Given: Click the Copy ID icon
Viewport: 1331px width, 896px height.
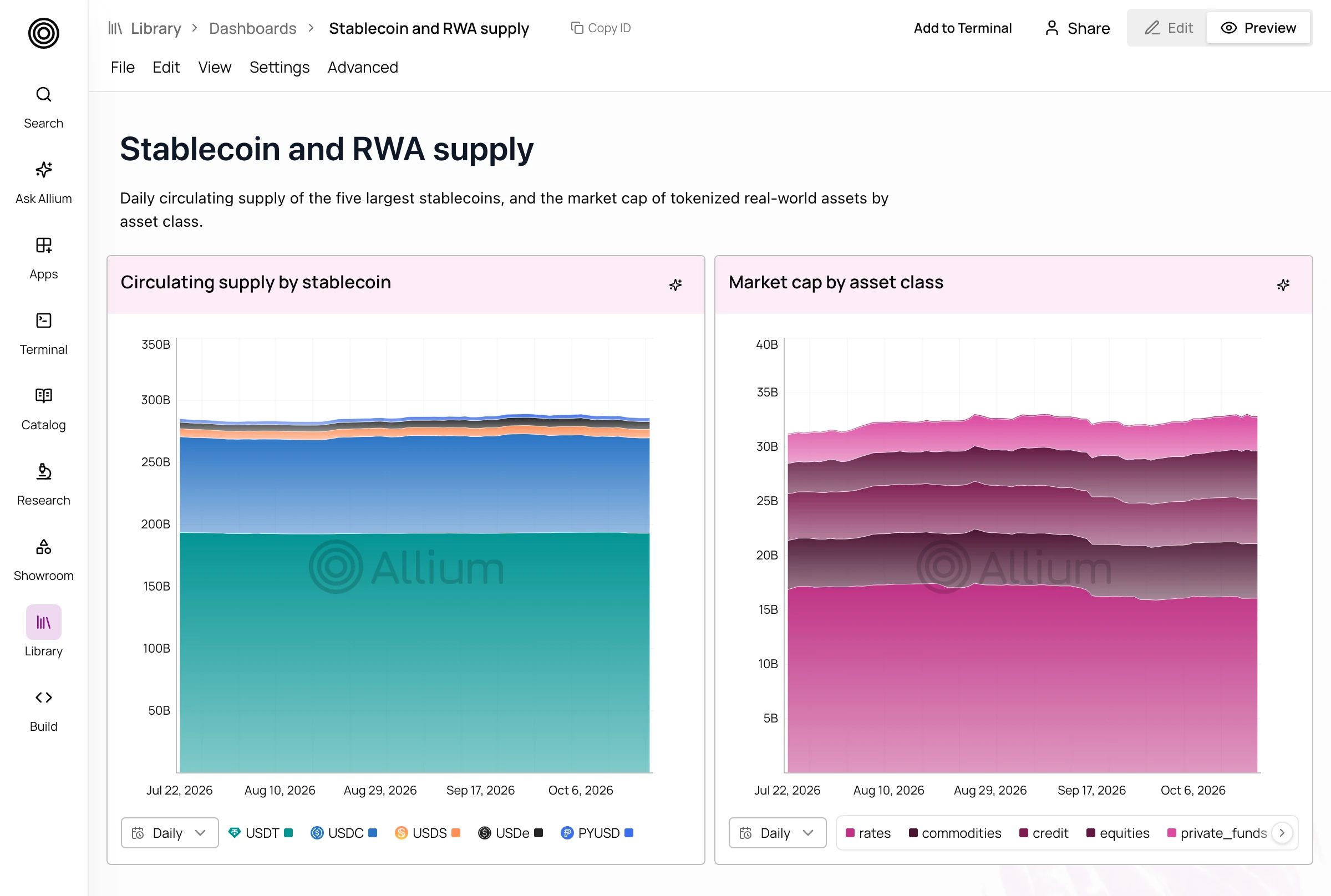Looking at the screenshot, I should pyautogui.click(x=577, y=27).
